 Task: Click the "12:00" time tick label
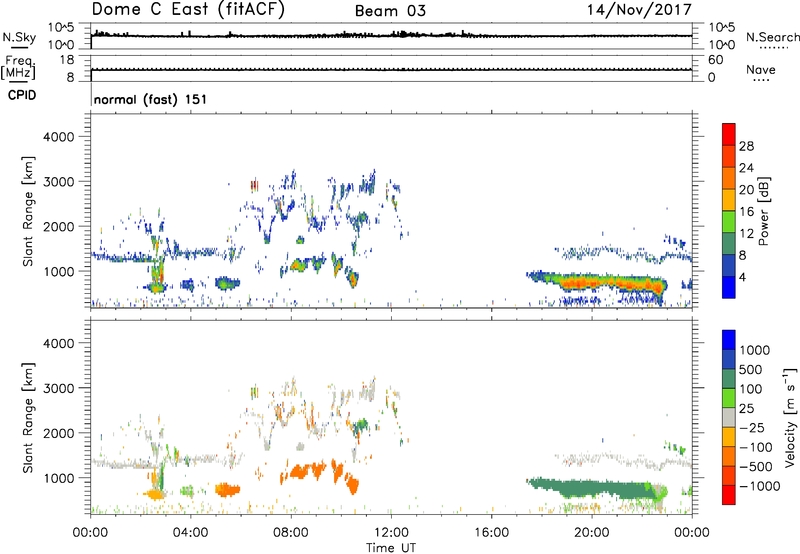point(391,533)
